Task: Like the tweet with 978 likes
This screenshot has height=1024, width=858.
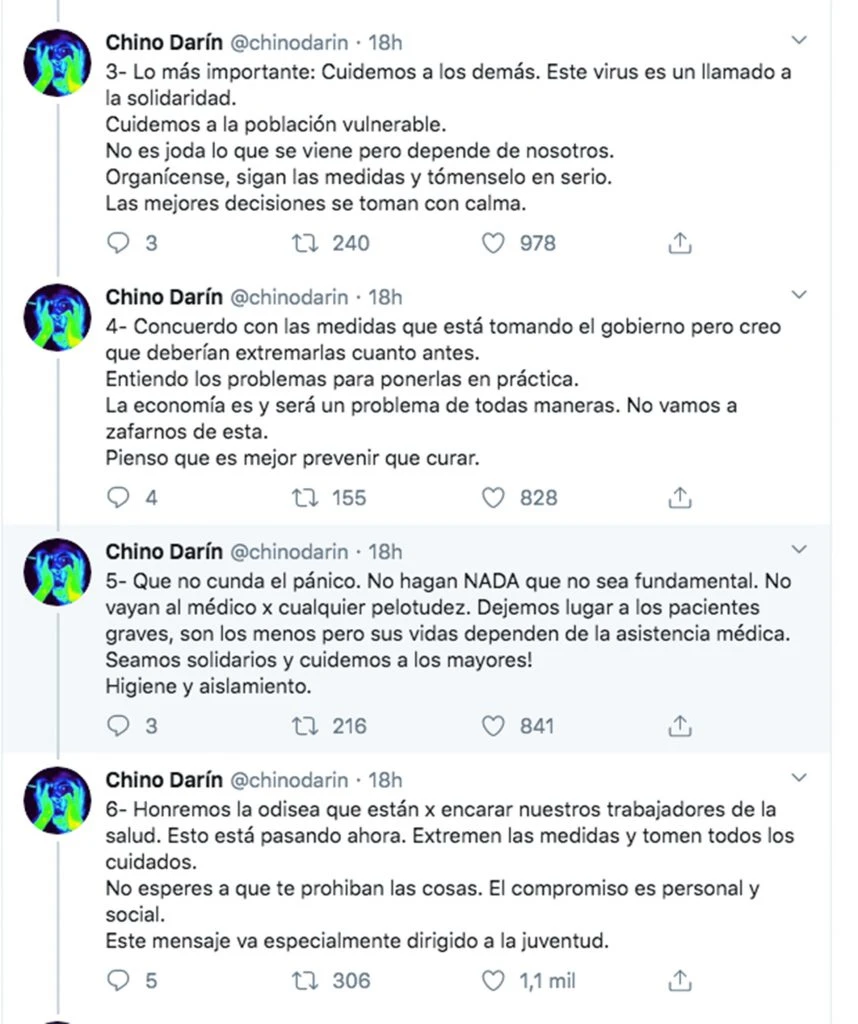Action: [493, 243]
